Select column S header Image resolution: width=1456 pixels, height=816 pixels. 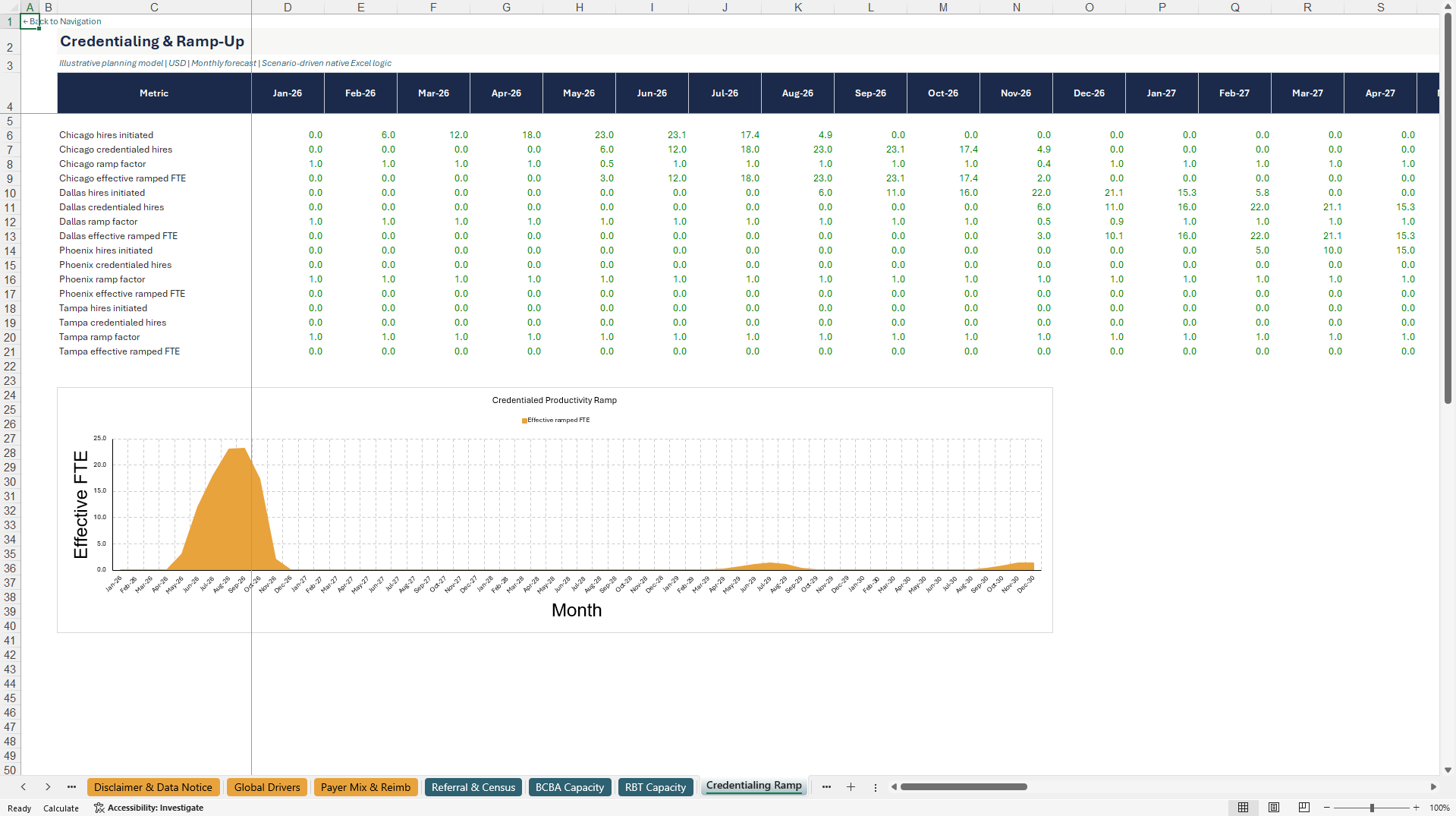pyautogui.click(x=1380, y=7)
